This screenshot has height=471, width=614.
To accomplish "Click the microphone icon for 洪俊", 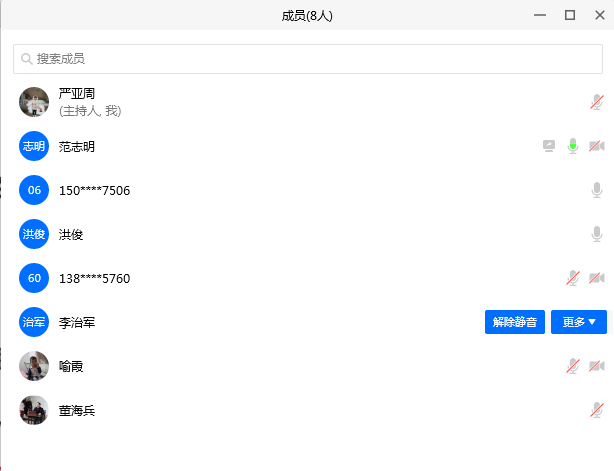I will (x=597, y=234).
